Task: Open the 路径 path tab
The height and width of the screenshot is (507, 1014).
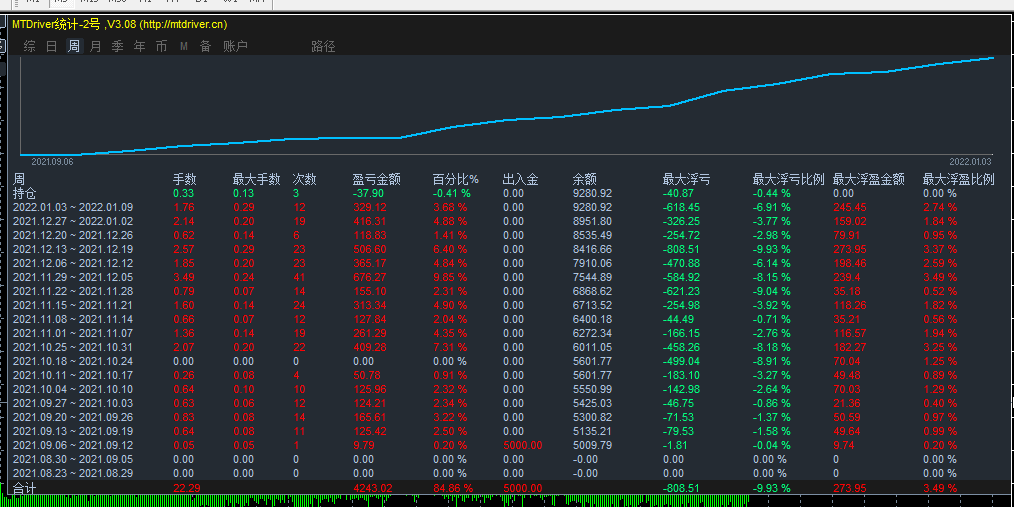Action: tap(323, 47)
